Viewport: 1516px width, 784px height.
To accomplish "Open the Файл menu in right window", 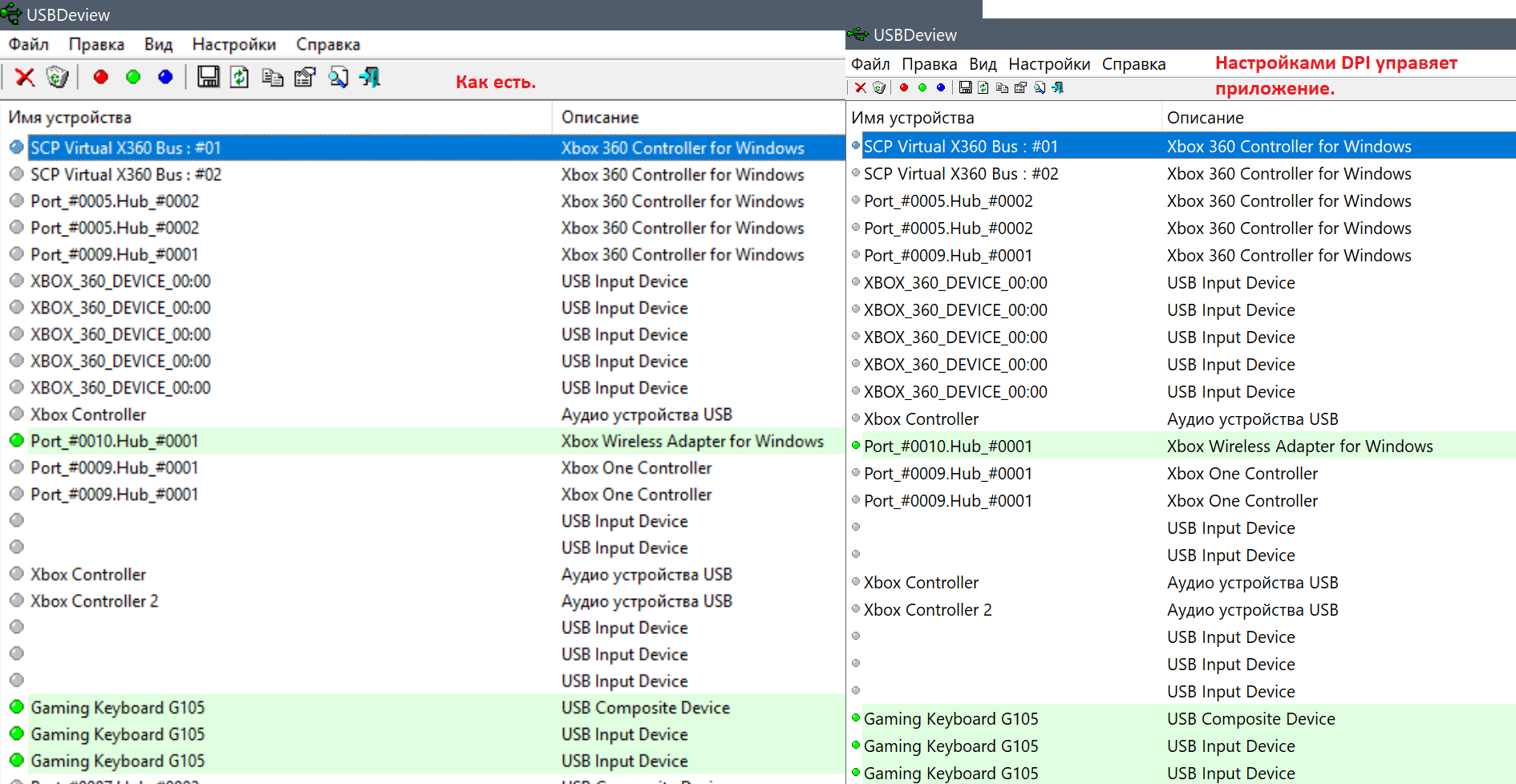I will click(x=870, y=64).
